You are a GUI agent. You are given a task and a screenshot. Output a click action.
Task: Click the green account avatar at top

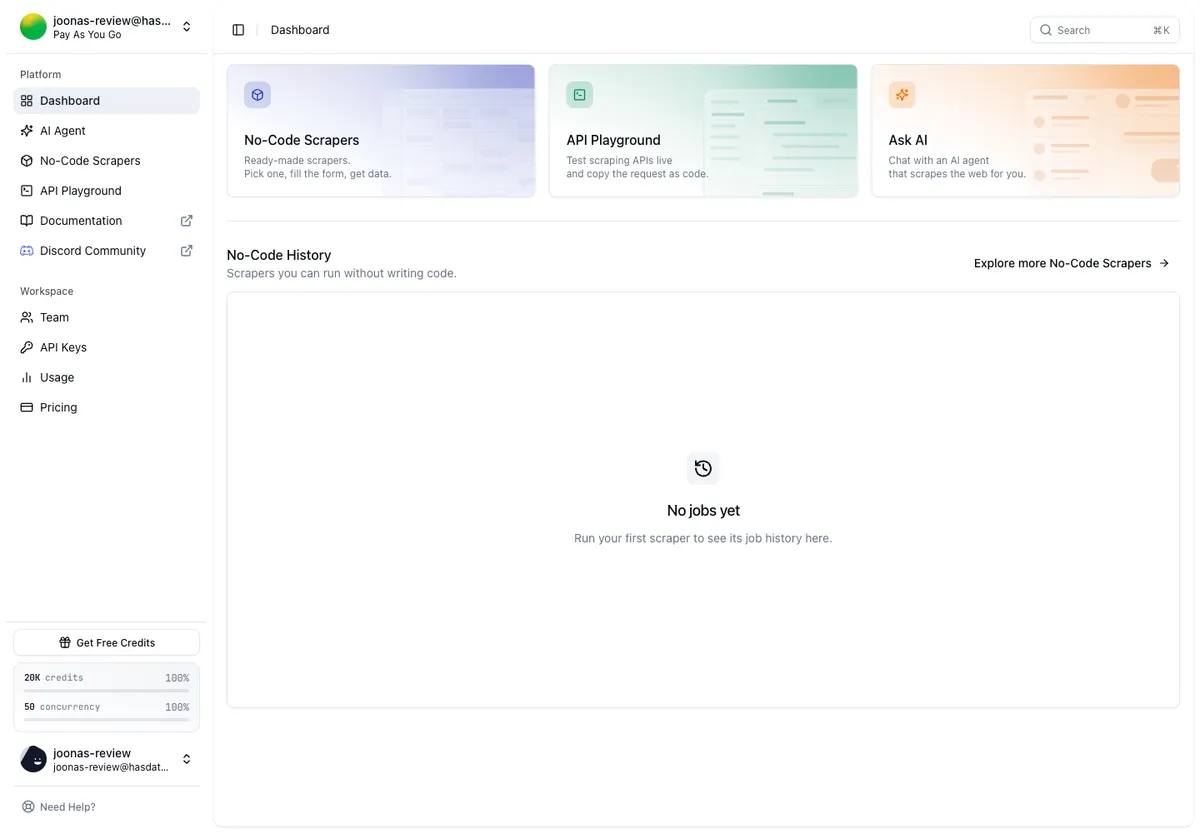33,27
